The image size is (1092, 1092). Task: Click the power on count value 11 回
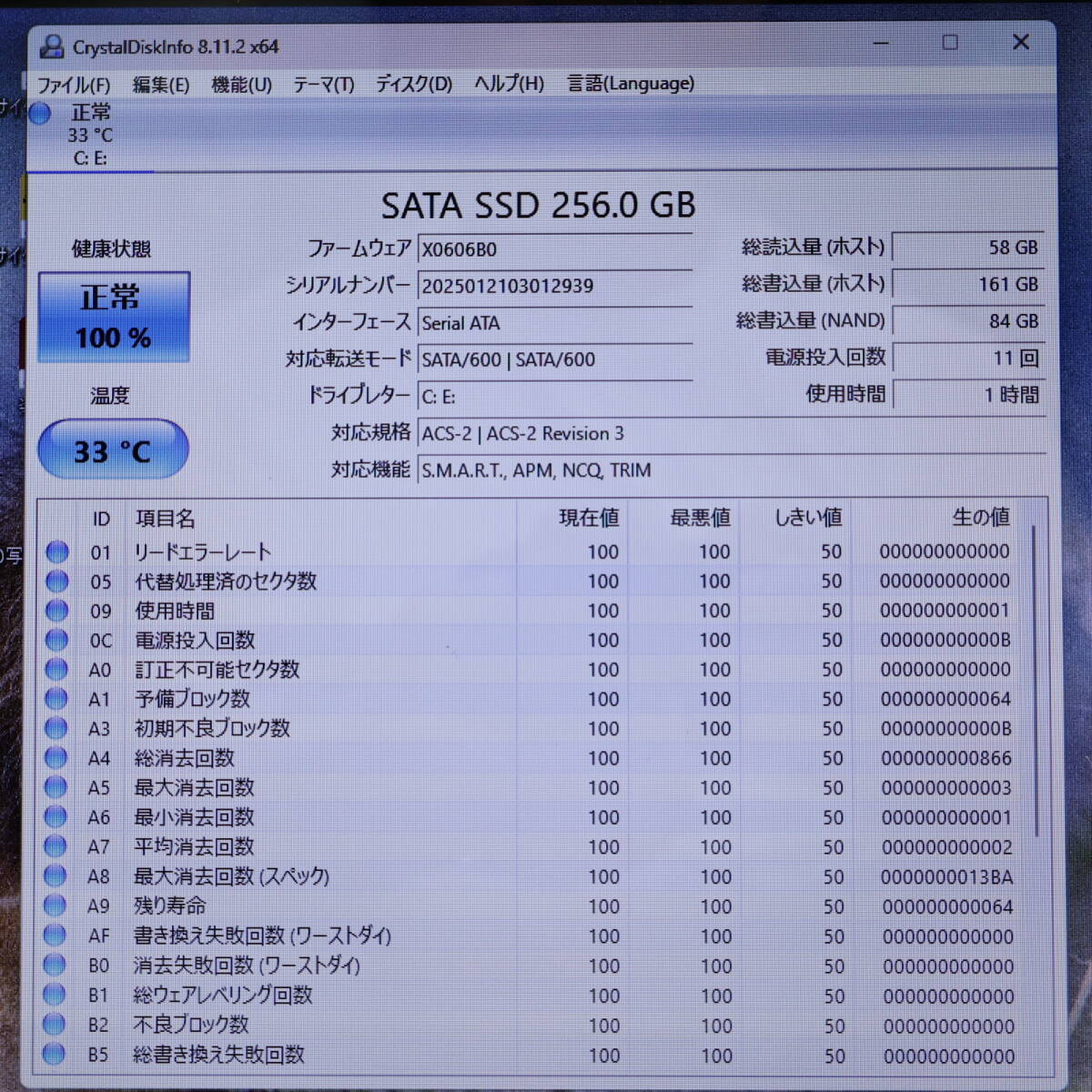click(968, 358)
